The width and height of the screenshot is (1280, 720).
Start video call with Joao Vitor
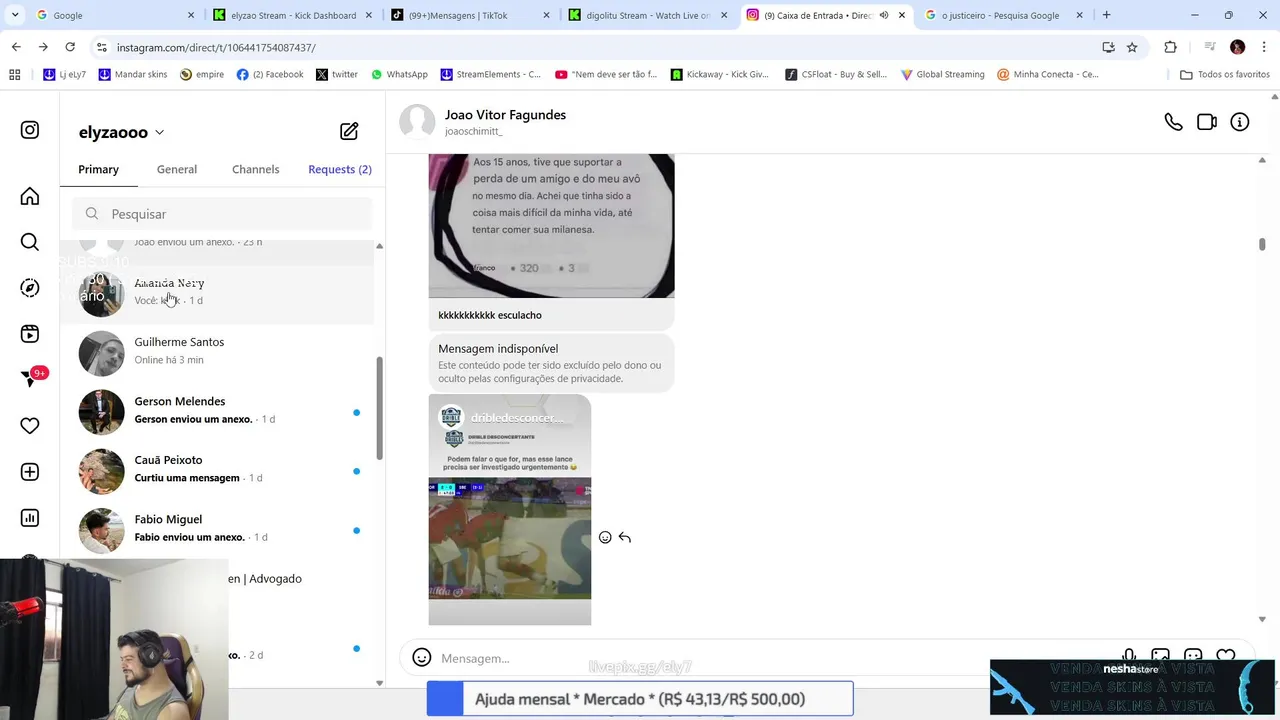coord(1207,122)
